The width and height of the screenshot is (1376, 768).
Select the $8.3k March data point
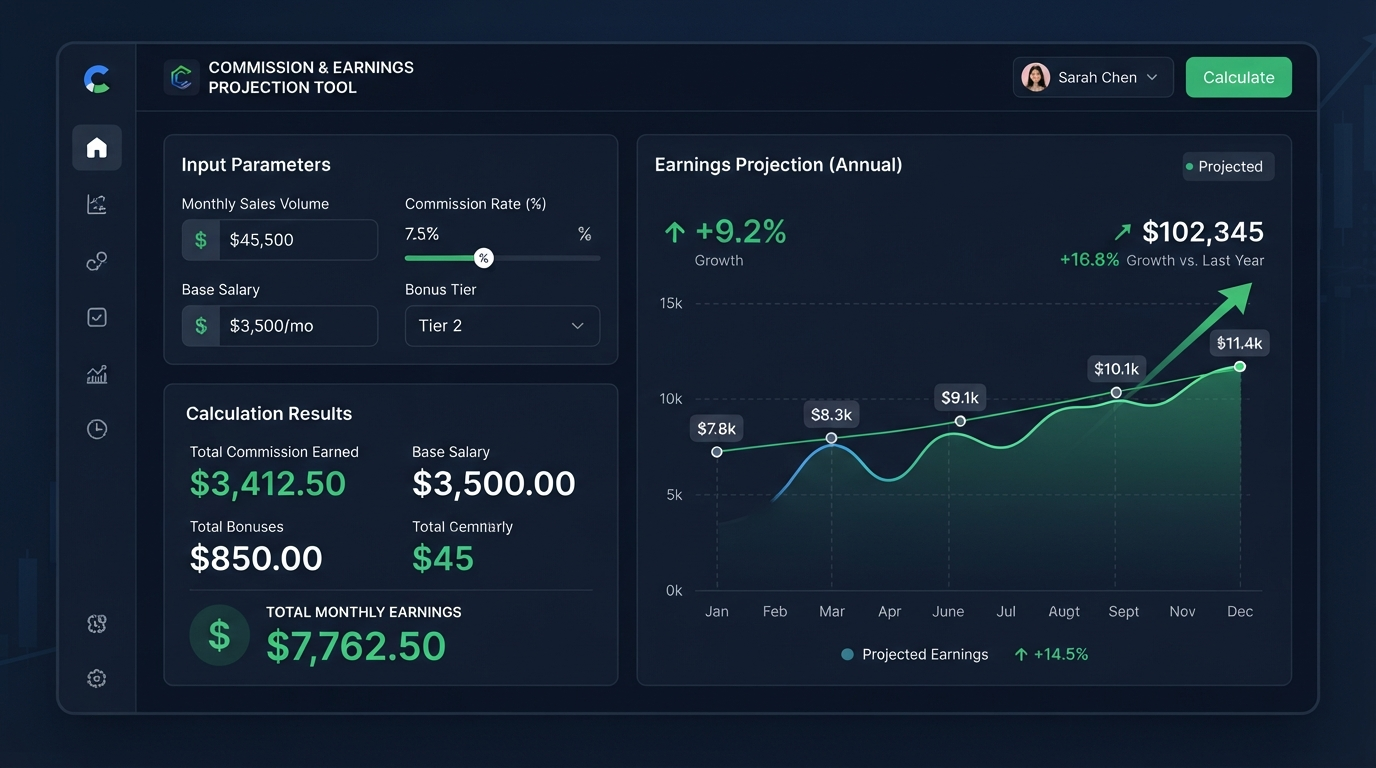click(831, 438)
